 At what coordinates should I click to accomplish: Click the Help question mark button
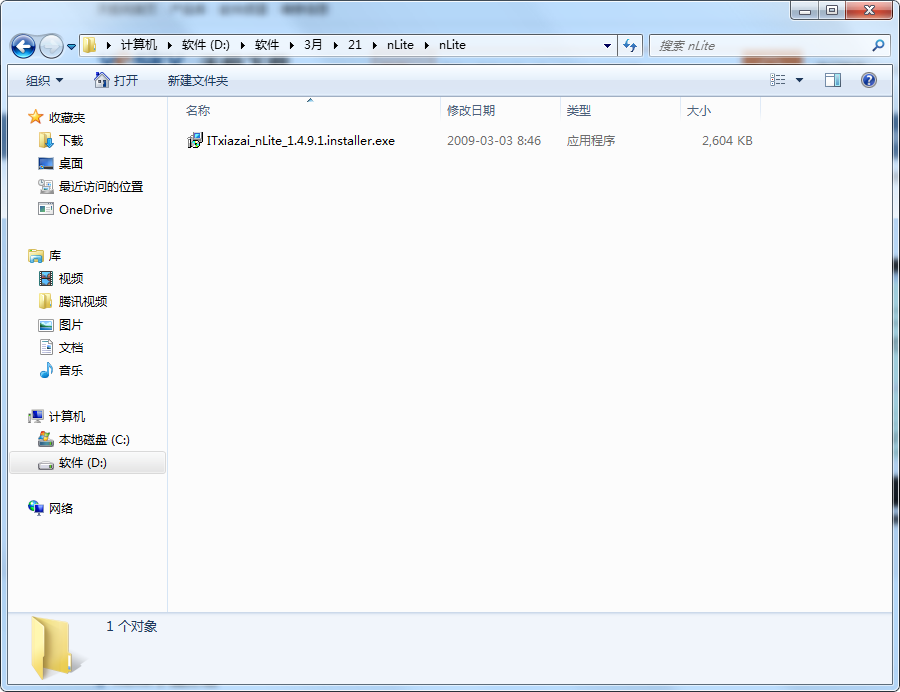[x=869, y=80]
